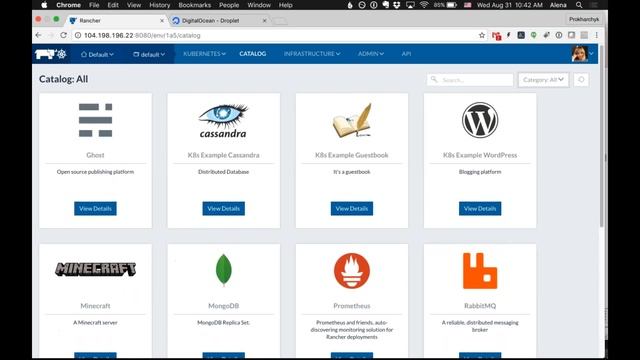Image resolution: width=640 pixels, height=360 pixels.
Task: Click the site information icon in address bar
Action: pyautogui.click(x=78, y=36)
